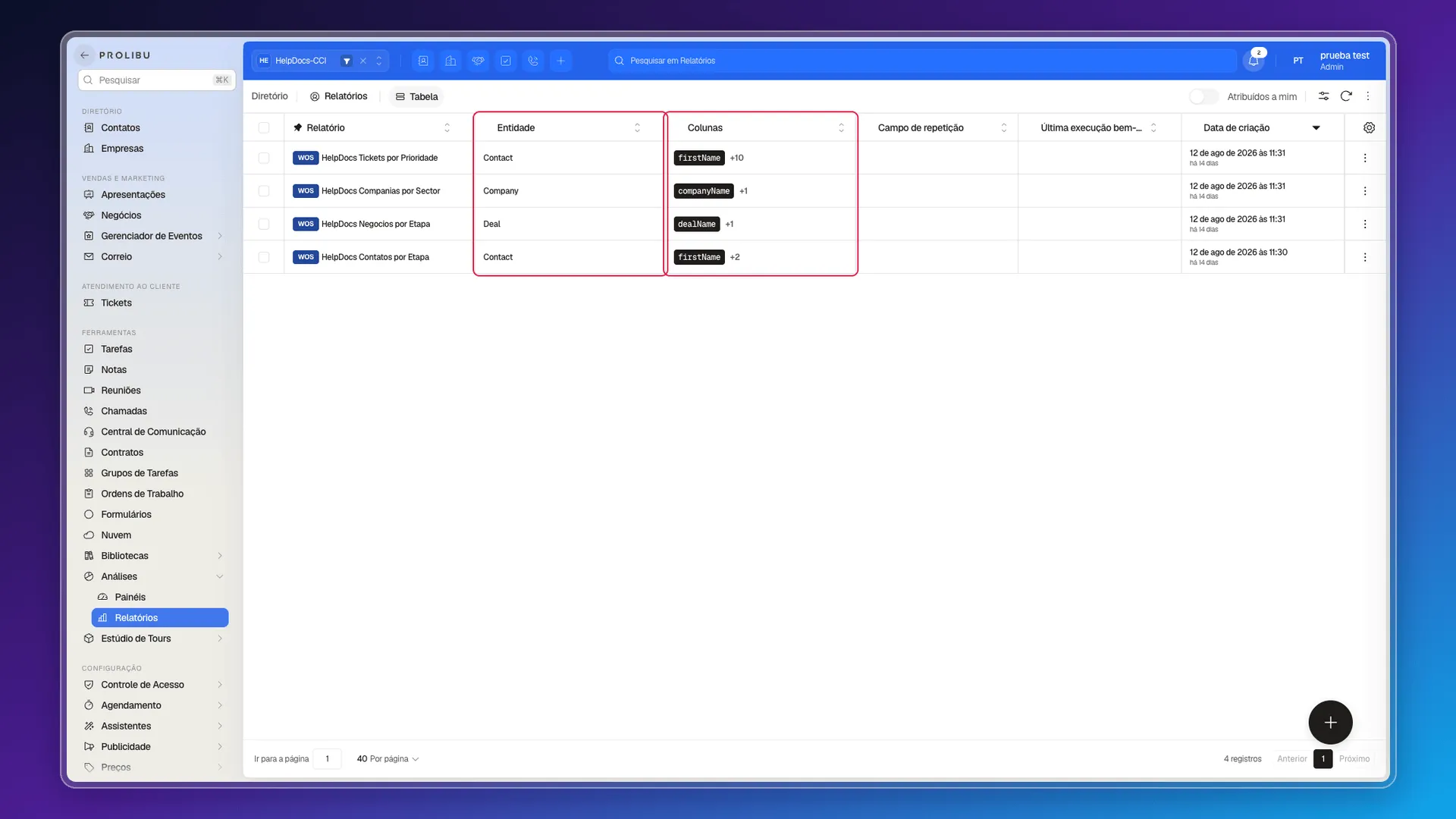The image size is (1456, 819).
Task: Select the HelpDocs Companias por Sector row checkbox
Action: tap(264, 191)
